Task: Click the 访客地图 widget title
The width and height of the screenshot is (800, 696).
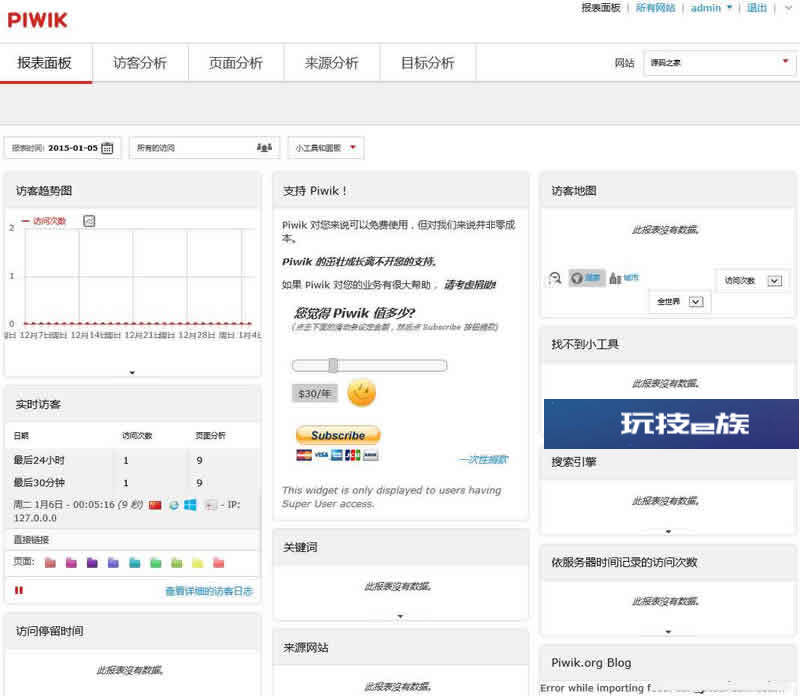Action: [x=574, y=191]
